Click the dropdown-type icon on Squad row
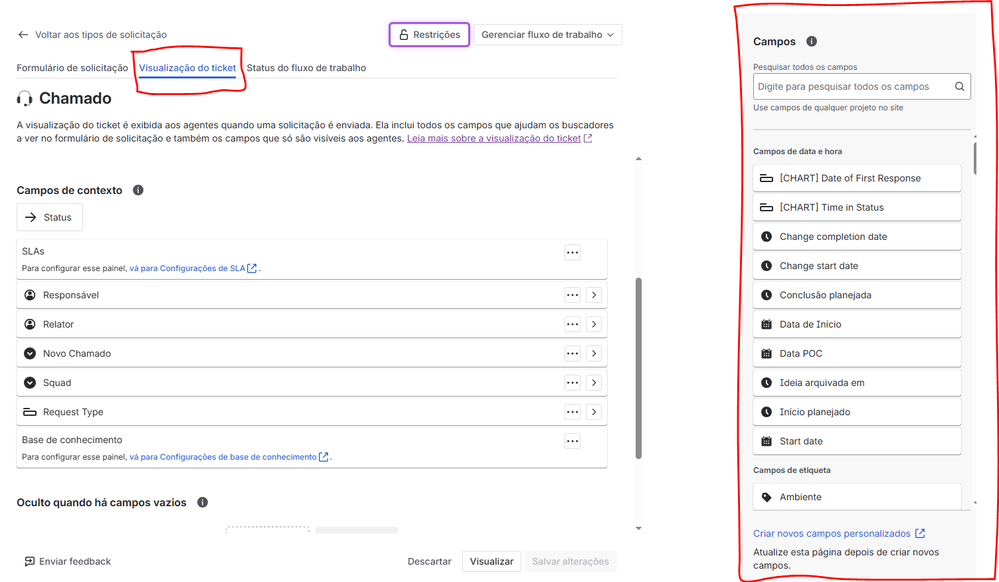 29,383
